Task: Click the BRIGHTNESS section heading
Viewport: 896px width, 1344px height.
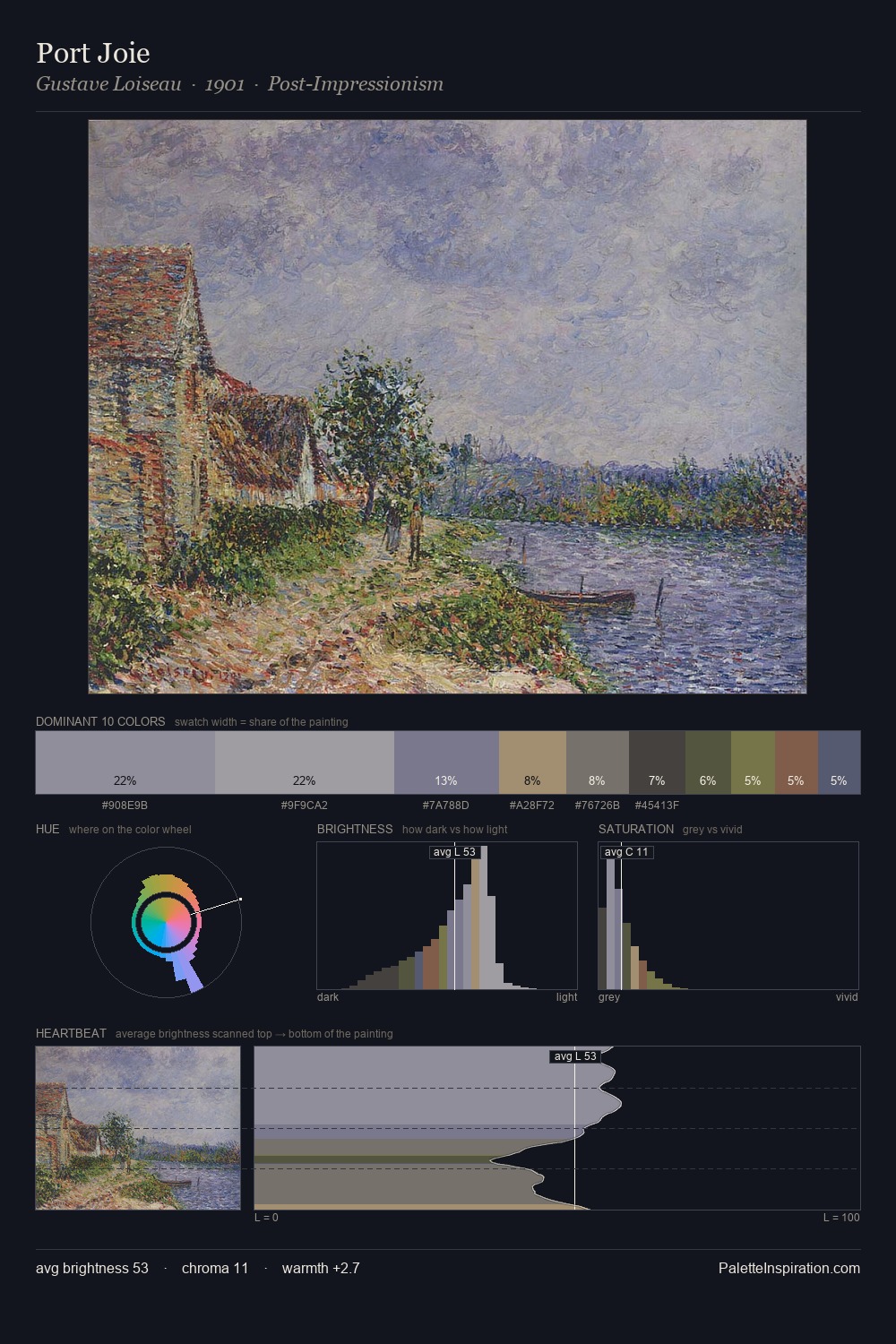Action: point(355,829)
